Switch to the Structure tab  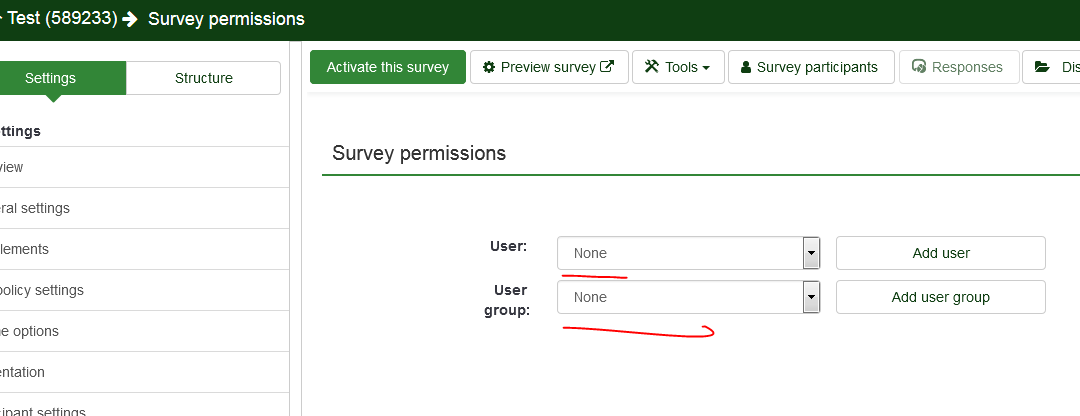[x=203, y=78]
